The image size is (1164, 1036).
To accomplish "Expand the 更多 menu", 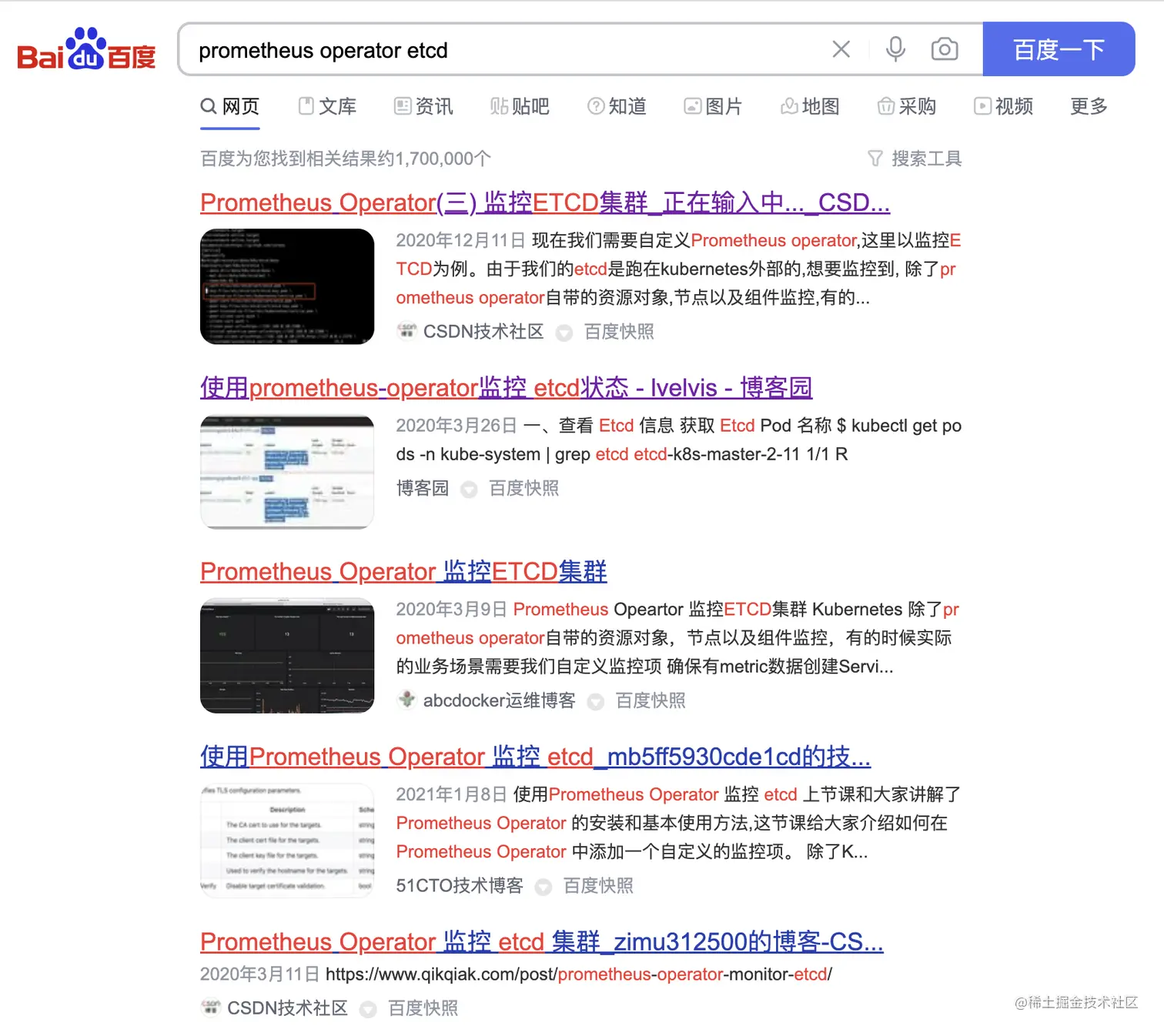I will pos(1089,106).
